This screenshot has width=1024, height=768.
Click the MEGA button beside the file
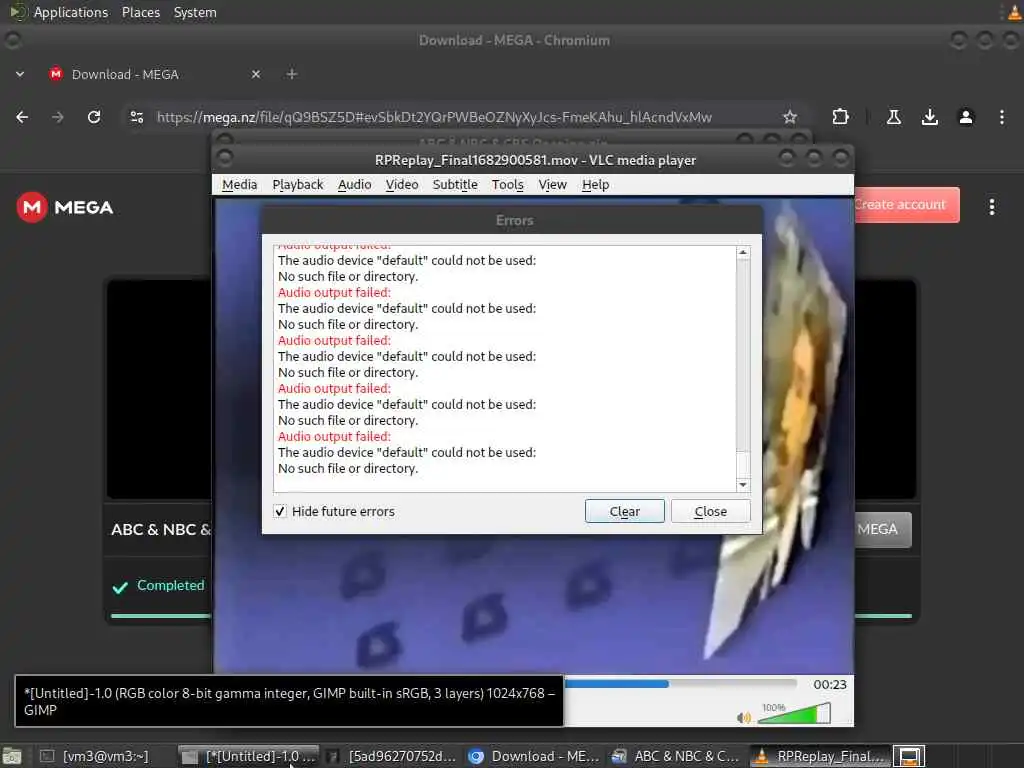click(883, 529)
